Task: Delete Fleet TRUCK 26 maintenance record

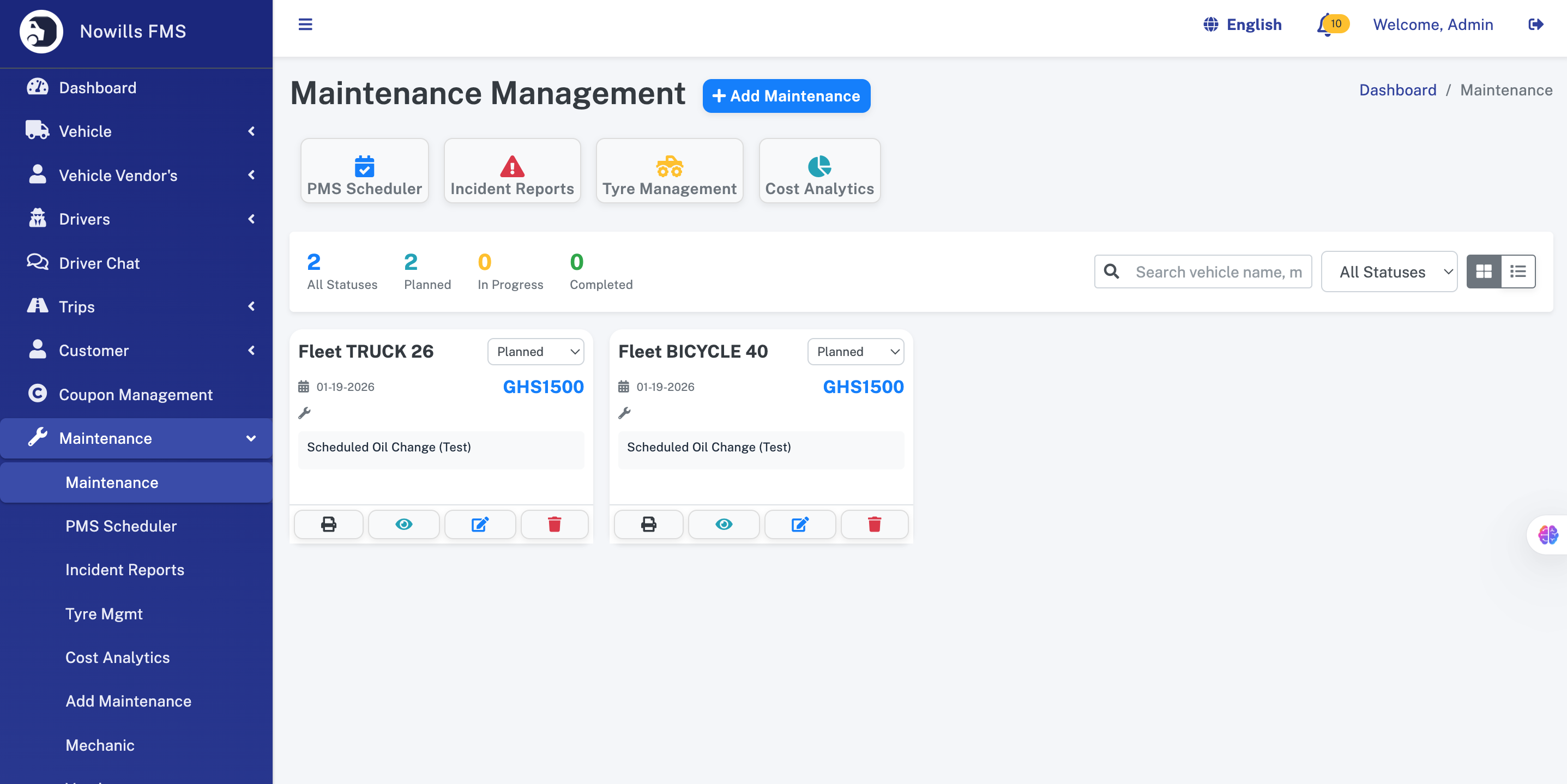Action: click(554, 524)
